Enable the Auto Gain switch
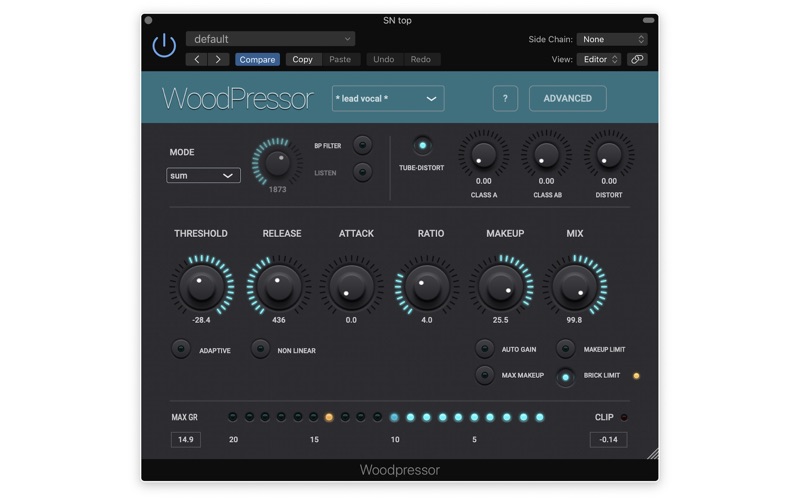The height and width of the screenshot is (500, 800). (485, 349)
